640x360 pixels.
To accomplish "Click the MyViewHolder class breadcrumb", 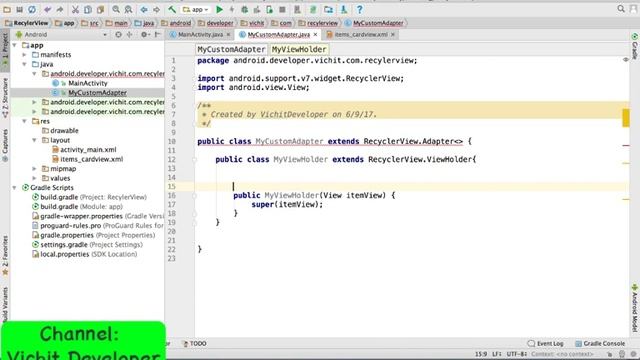I will pyautogui.click(x=299, y=49).
